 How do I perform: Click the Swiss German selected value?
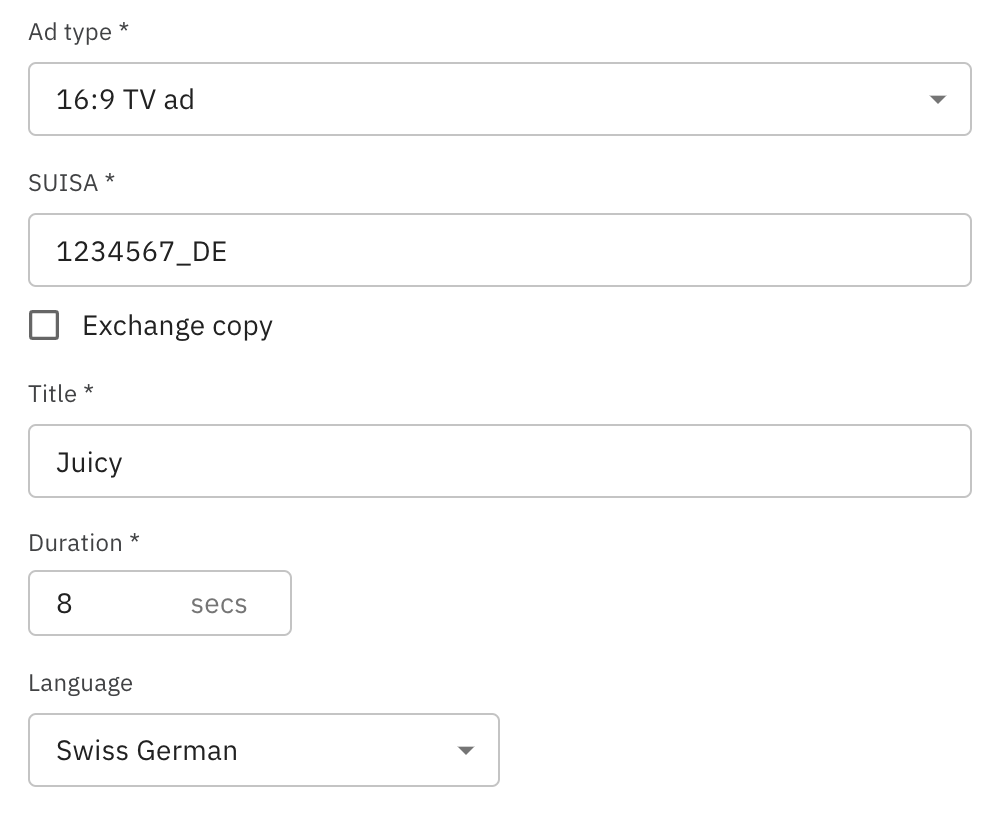(147, 750)
